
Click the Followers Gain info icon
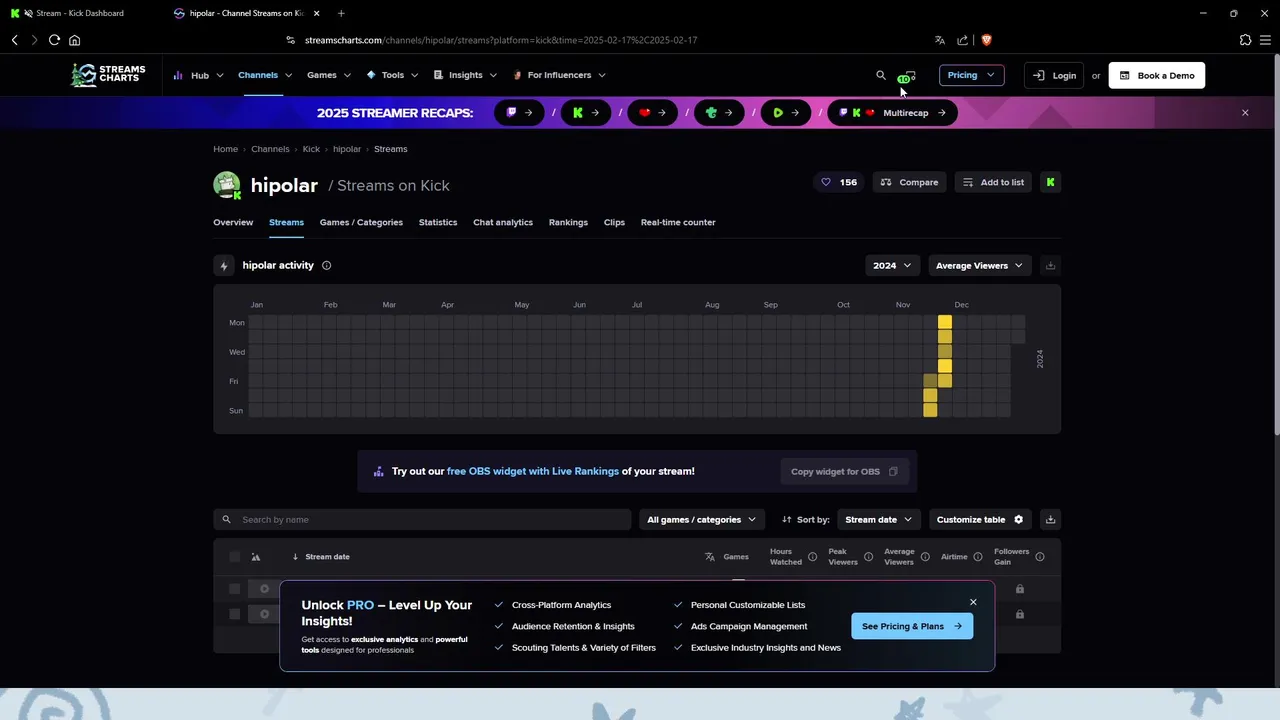tap(1040, 557)
